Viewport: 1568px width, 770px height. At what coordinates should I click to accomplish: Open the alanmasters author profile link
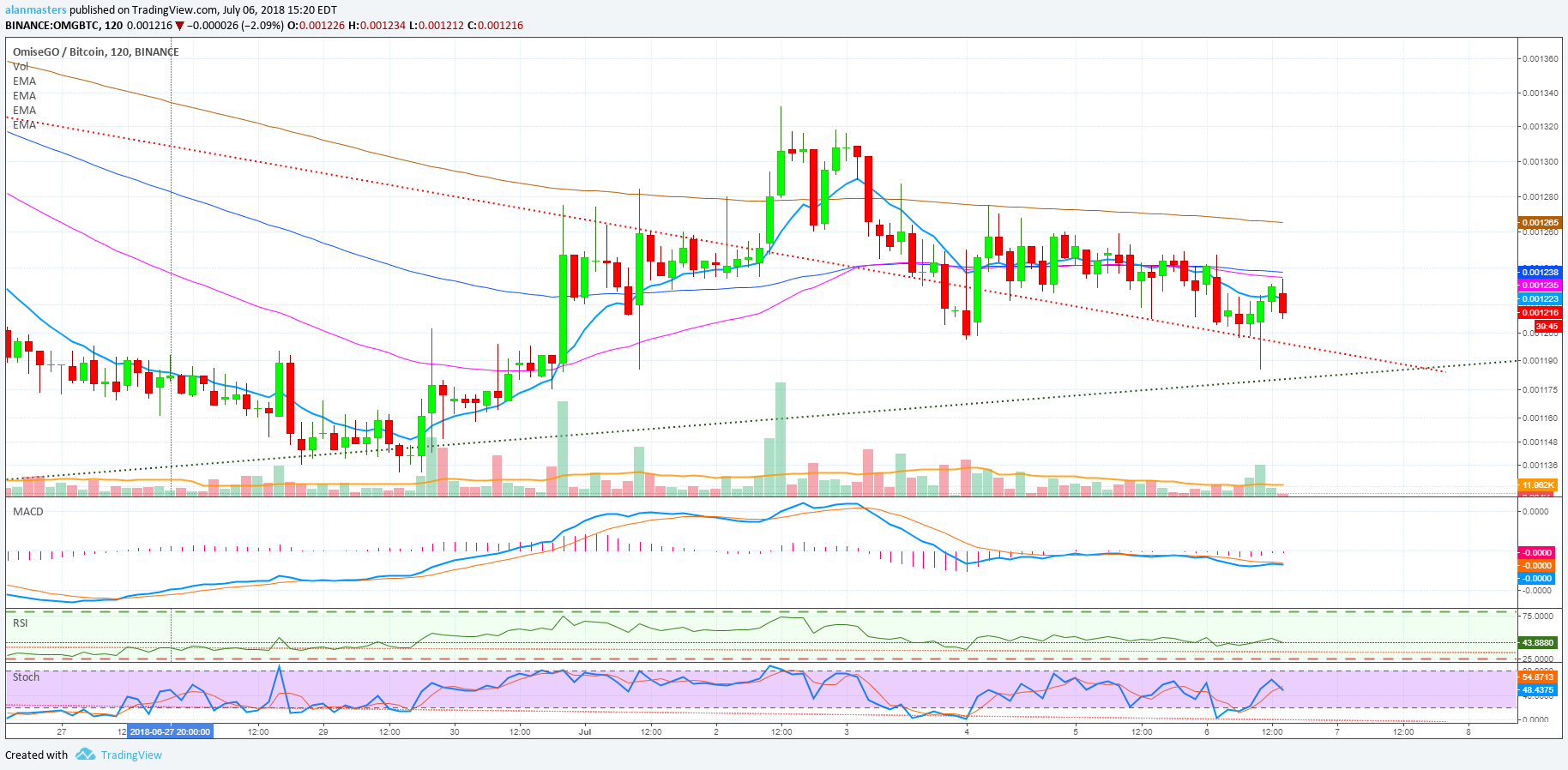click(36, 10)
